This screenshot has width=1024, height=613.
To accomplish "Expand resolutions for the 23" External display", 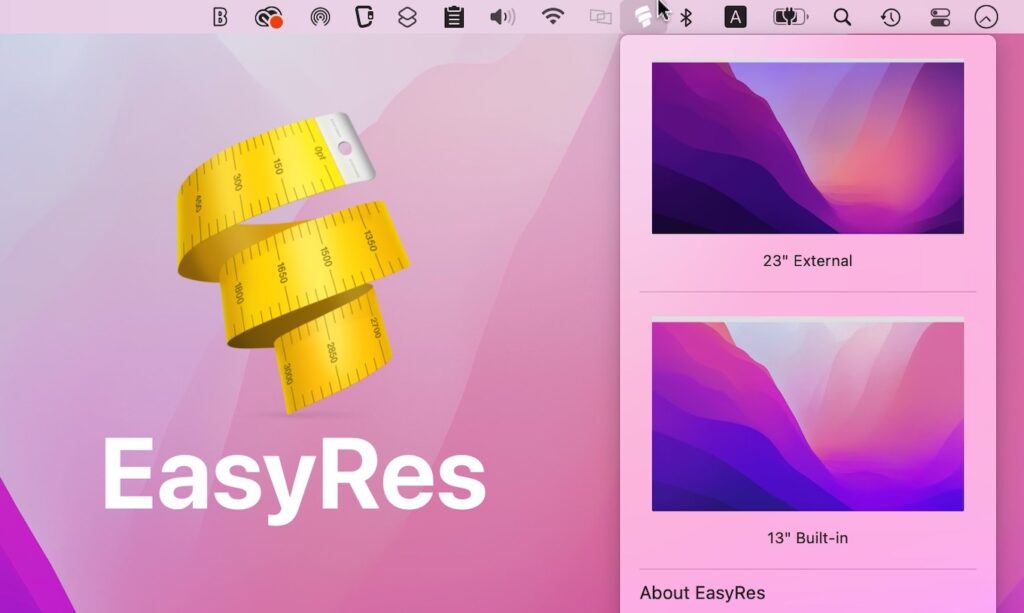I will [806, 145].
